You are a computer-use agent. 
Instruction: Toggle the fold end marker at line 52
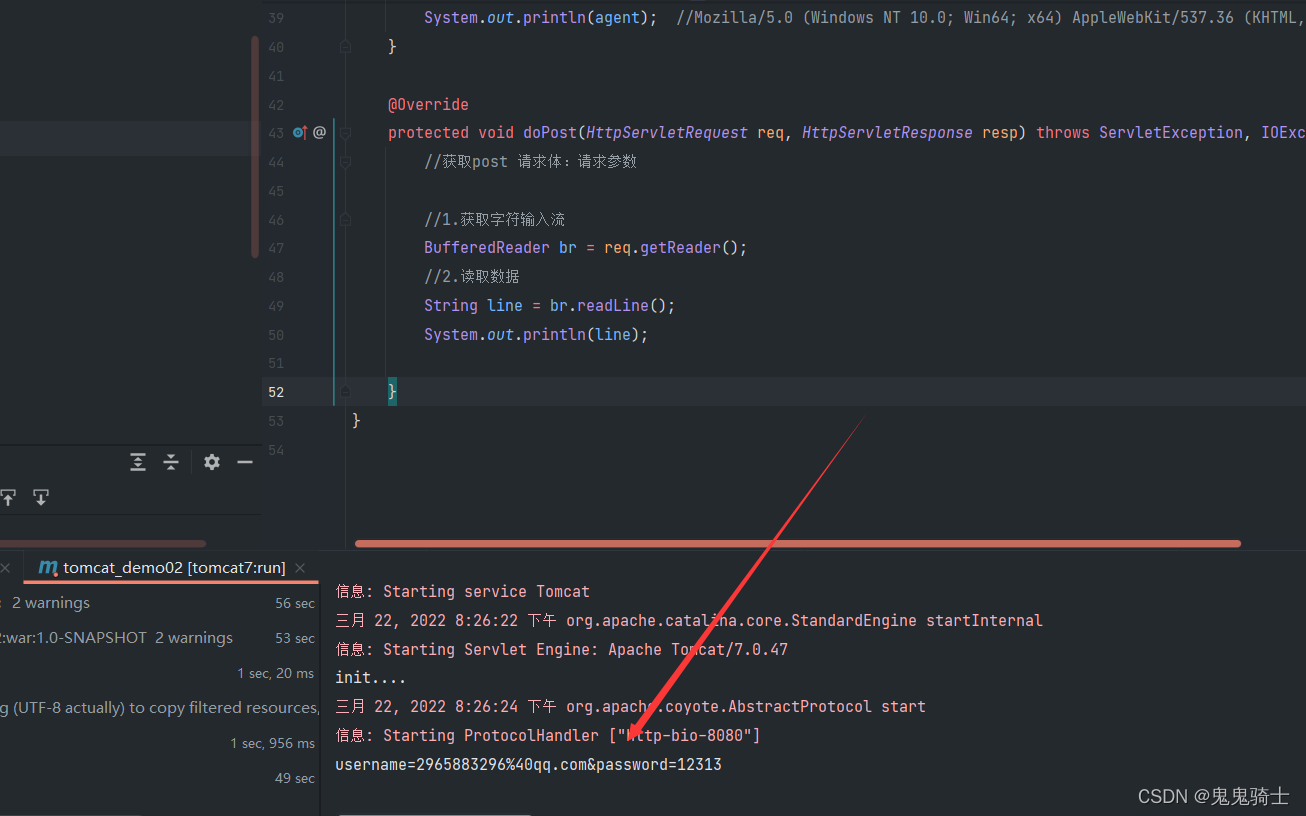(x=345, y=392)
